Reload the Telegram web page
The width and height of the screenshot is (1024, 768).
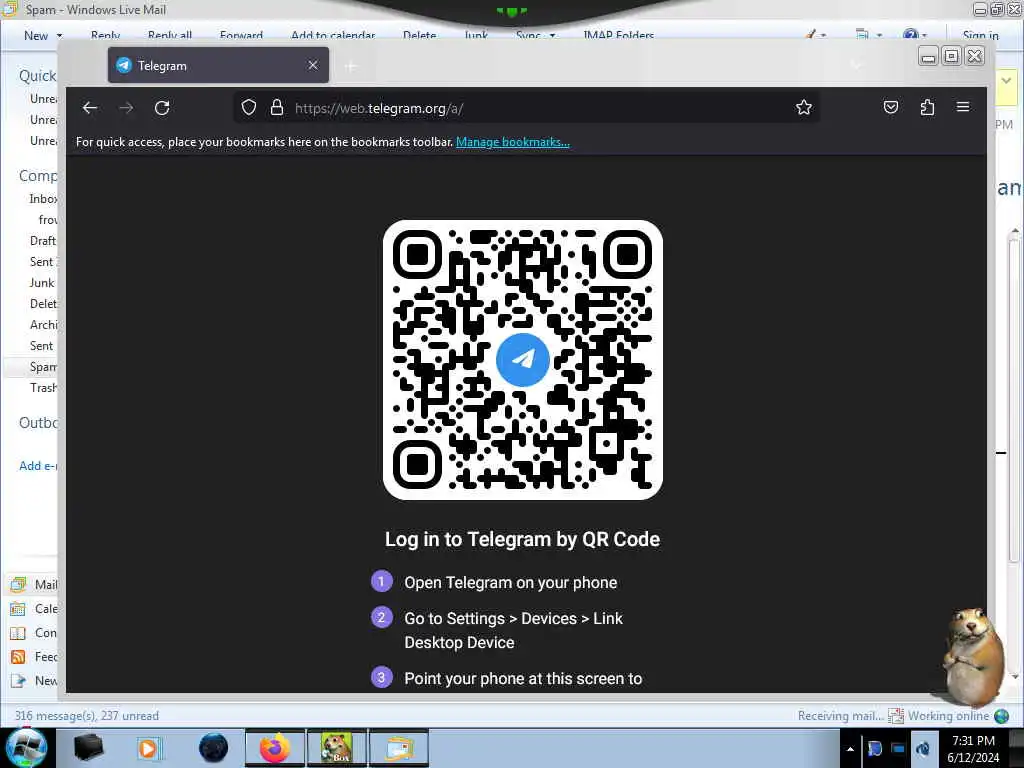coord(163,108)
